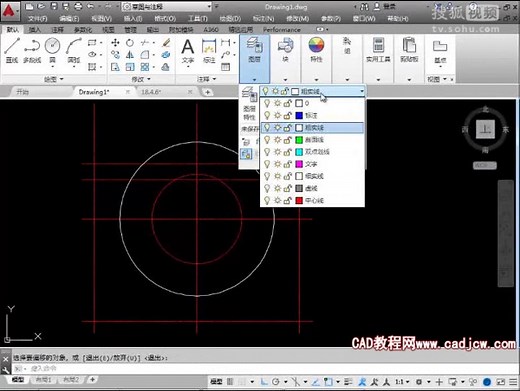Switch to the Drawing1 document tab

(x=94, y=92)
